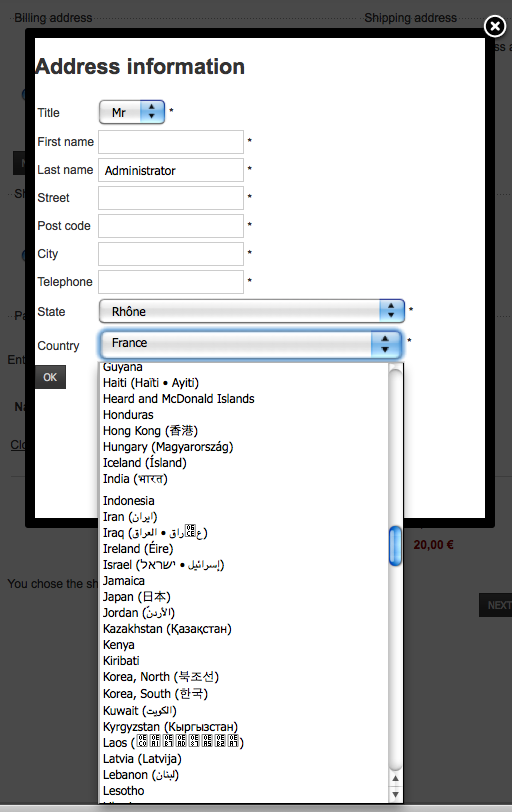Click the Country dropdown showing France
This screenshot has height=812, width=512.
[x=251, y=344]
